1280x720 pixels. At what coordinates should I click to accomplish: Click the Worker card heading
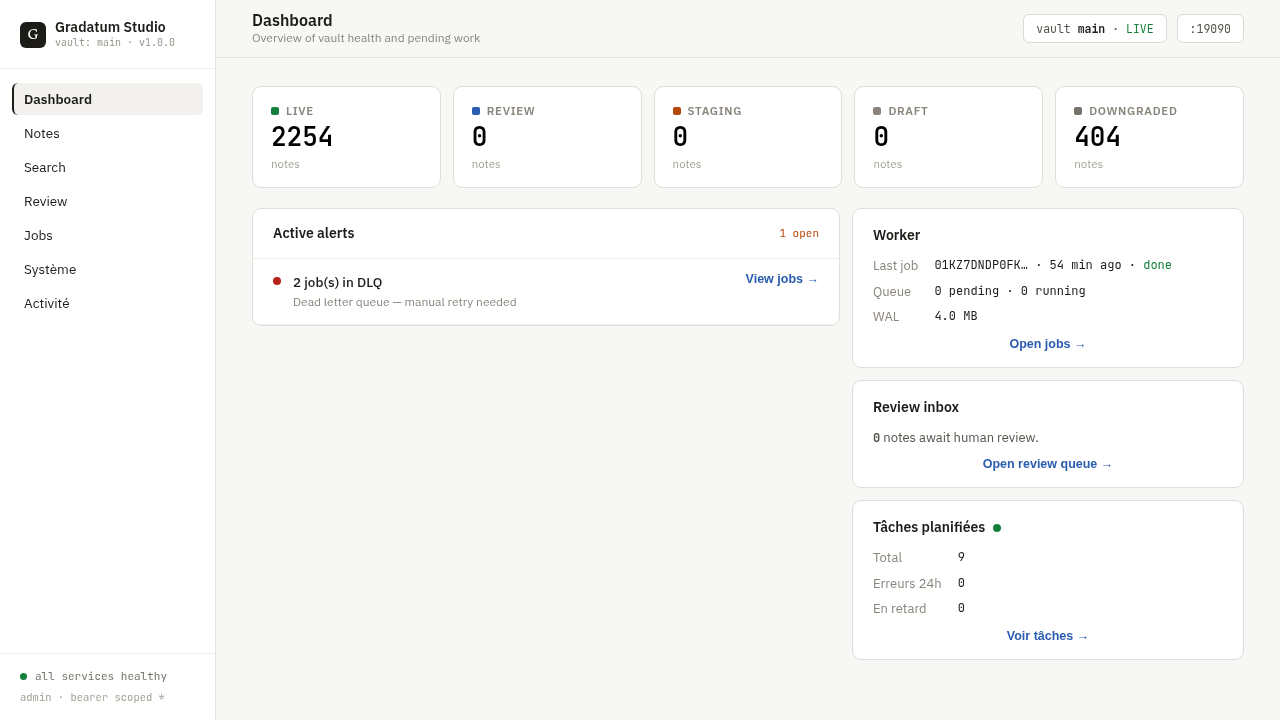pos(896,235)
